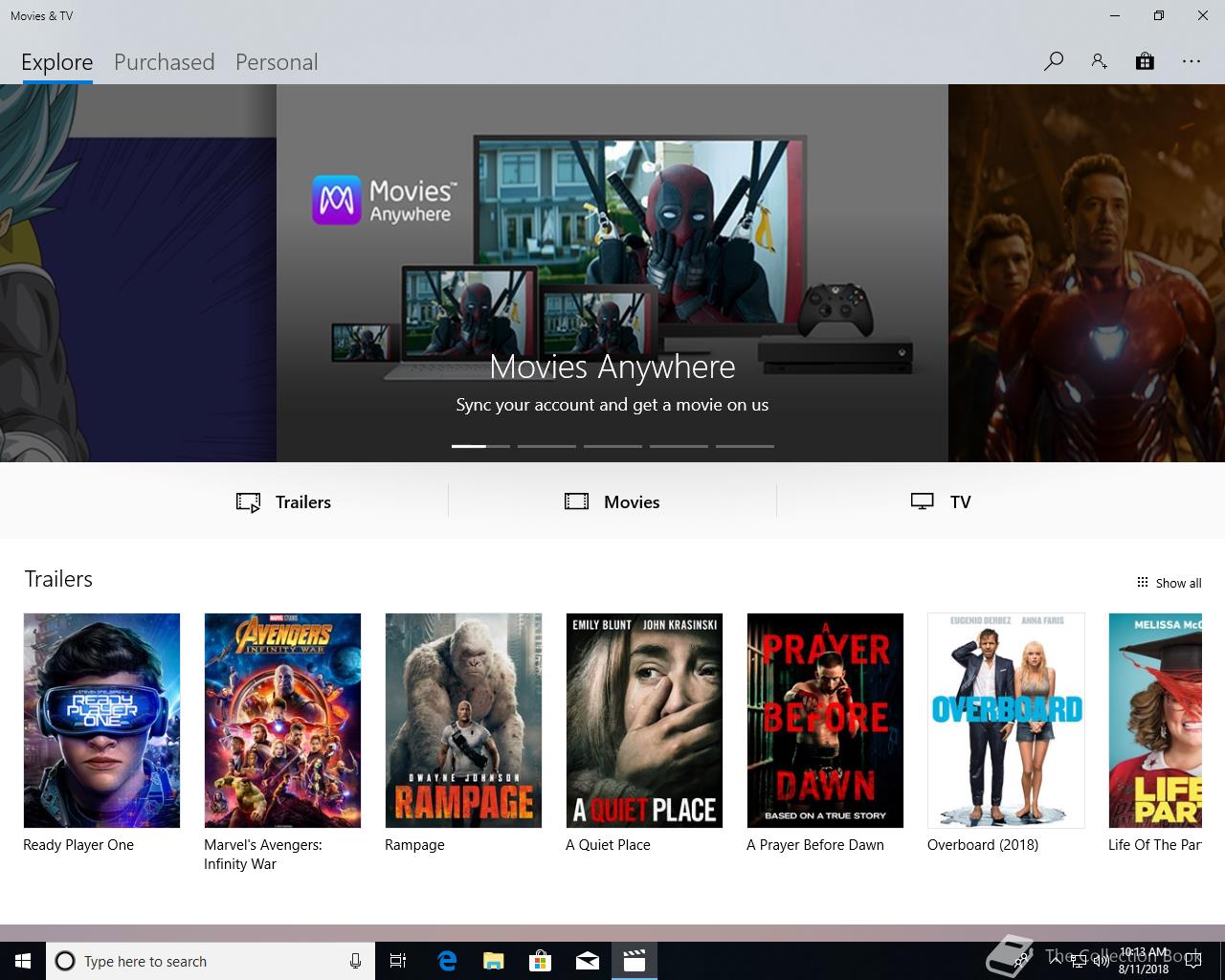Open the search magnifier icon

(x=1054, y=61)
